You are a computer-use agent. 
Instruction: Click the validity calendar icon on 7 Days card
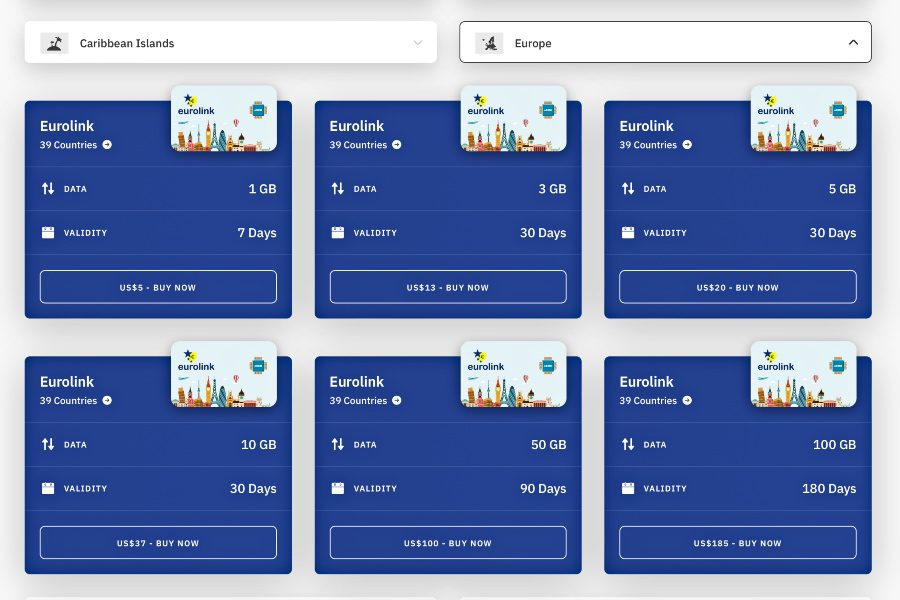(x=48, y=233)
